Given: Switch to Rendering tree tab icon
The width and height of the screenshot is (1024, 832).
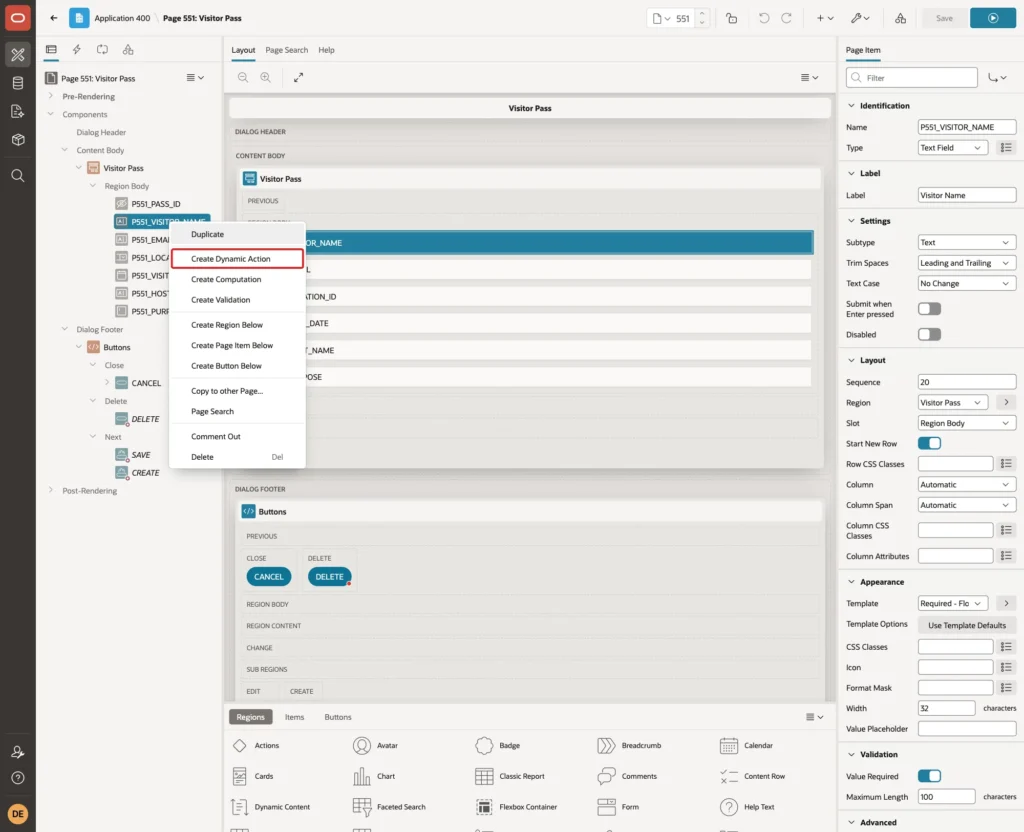Looking at the screenshot, I should coord(51,50).
